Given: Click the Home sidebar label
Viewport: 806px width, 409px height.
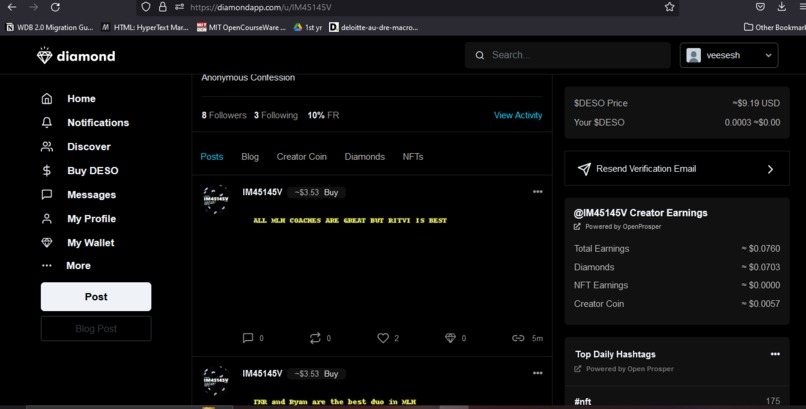Looking at the screenshot, I should point(81,99).
